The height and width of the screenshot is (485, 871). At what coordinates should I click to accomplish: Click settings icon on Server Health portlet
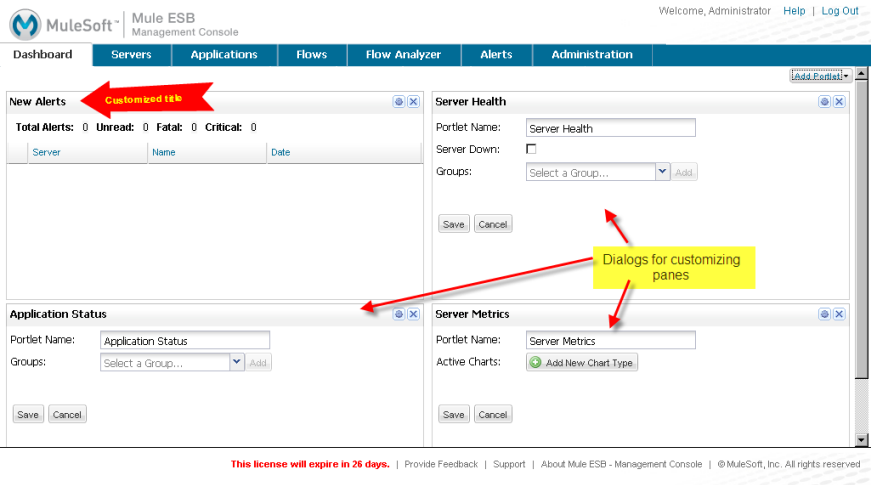point(824,101)
